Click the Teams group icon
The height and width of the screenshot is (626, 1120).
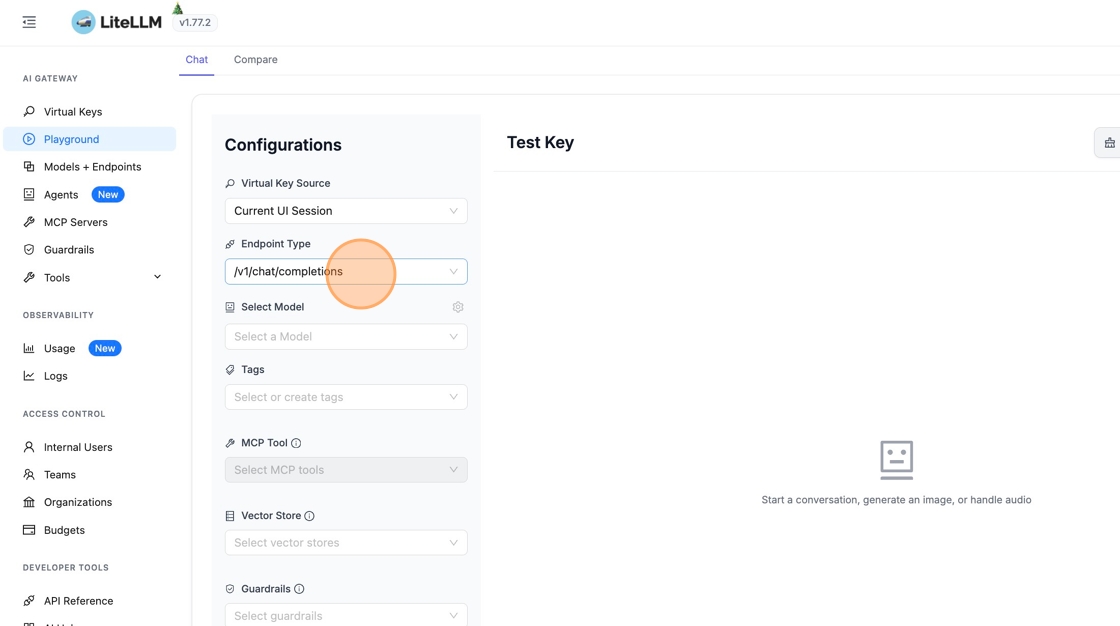[x=29, y=475]
